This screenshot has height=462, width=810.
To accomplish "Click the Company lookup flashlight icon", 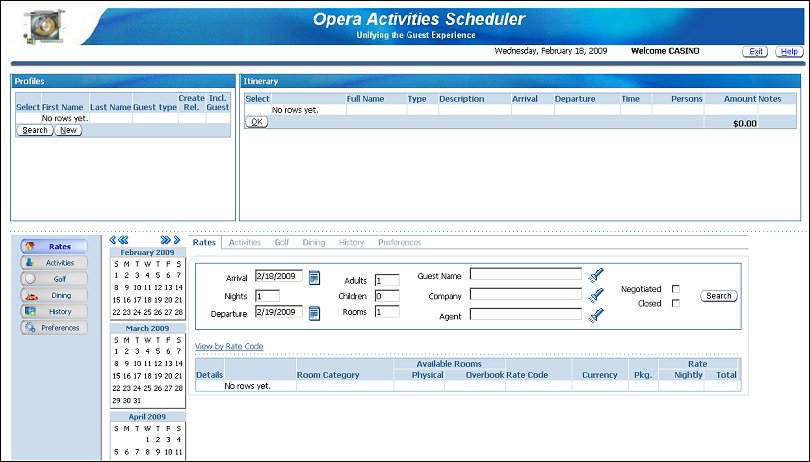I will pyautogui.click(x=597, y=295).
